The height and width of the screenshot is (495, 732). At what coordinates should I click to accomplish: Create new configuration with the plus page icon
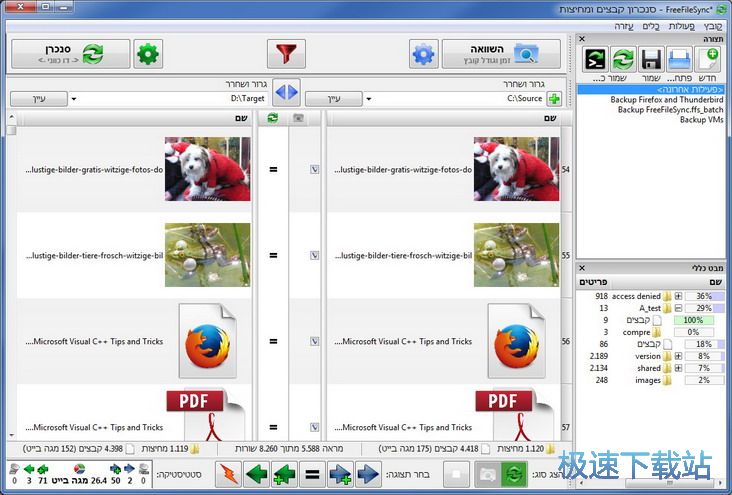coord(707,59)
